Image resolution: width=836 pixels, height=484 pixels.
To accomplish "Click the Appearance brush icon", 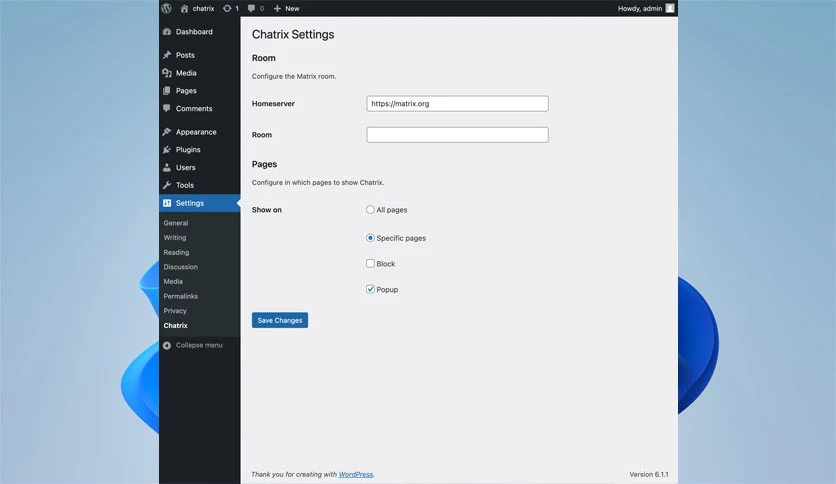I will point(167,132).
